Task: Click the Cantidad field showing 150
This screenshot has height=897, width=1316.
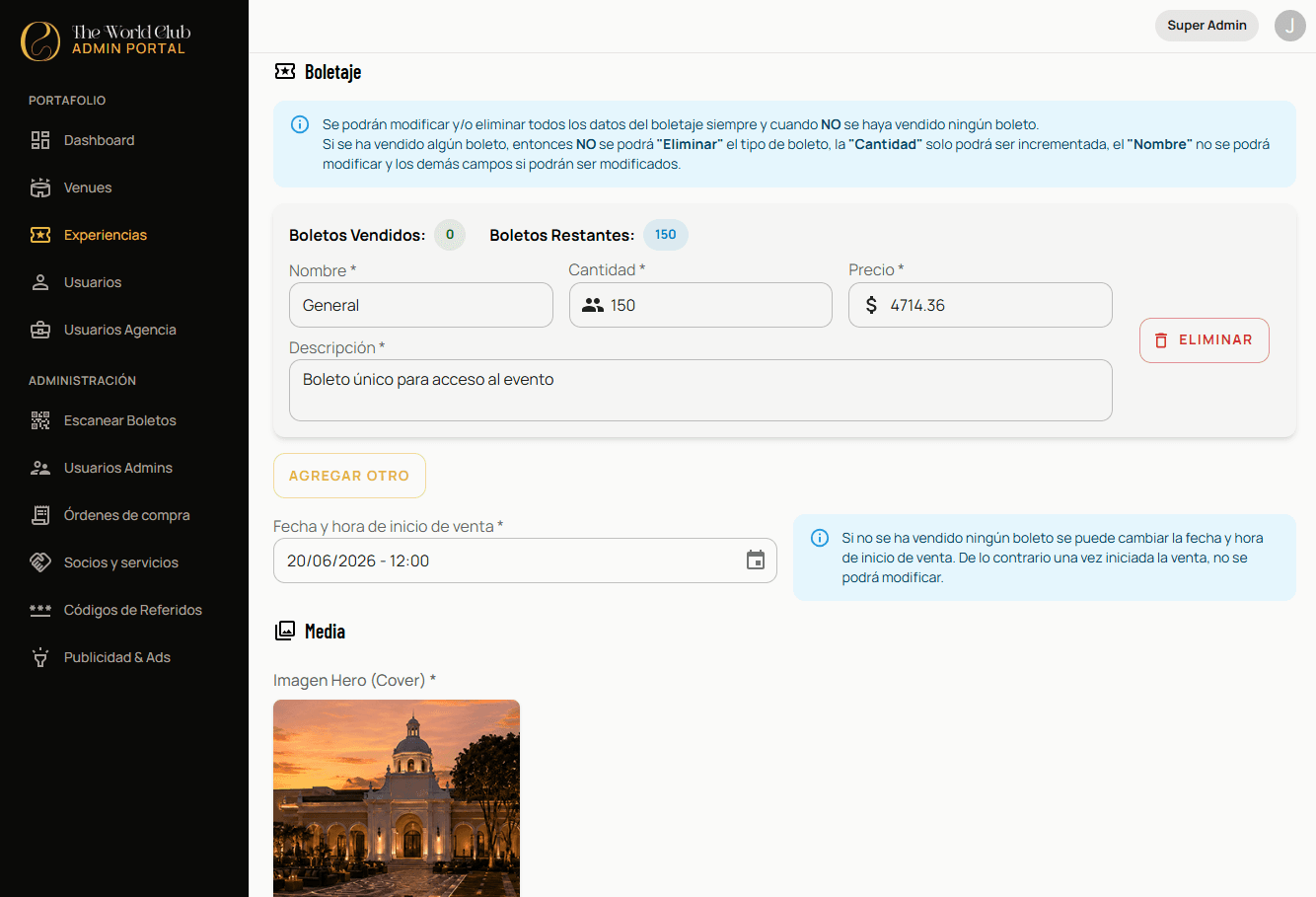Action: coord(700,305)
